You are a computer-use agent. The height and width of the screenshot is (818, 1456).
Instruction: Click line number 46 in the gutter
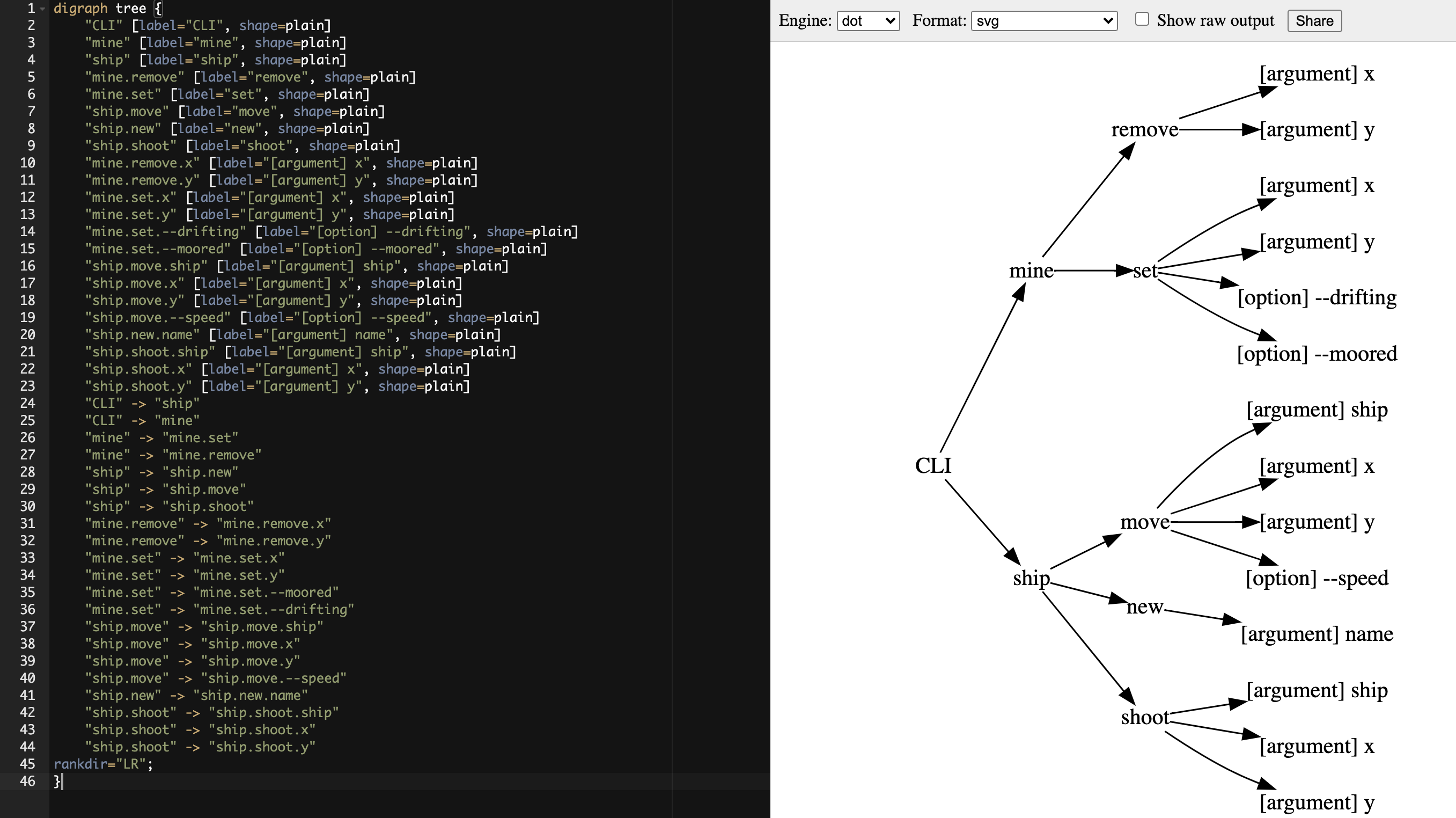pyautogui.click(x=27, y=780)
